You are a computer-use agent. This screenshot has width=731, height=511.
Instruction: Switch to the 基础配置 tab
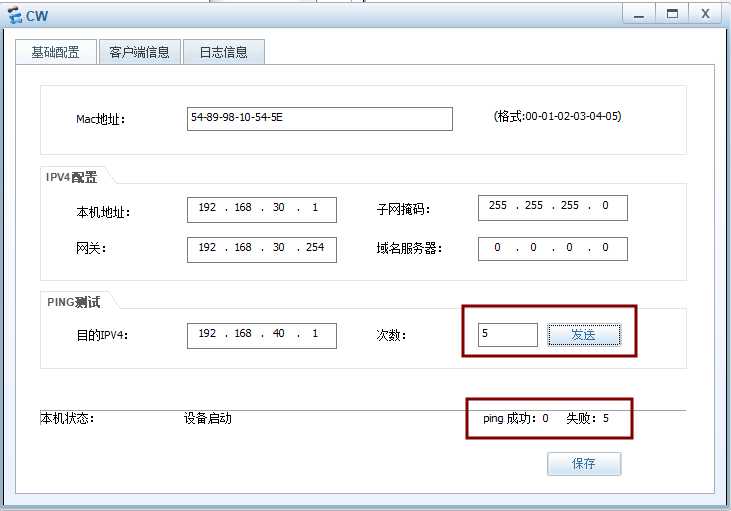pos(56,52)
